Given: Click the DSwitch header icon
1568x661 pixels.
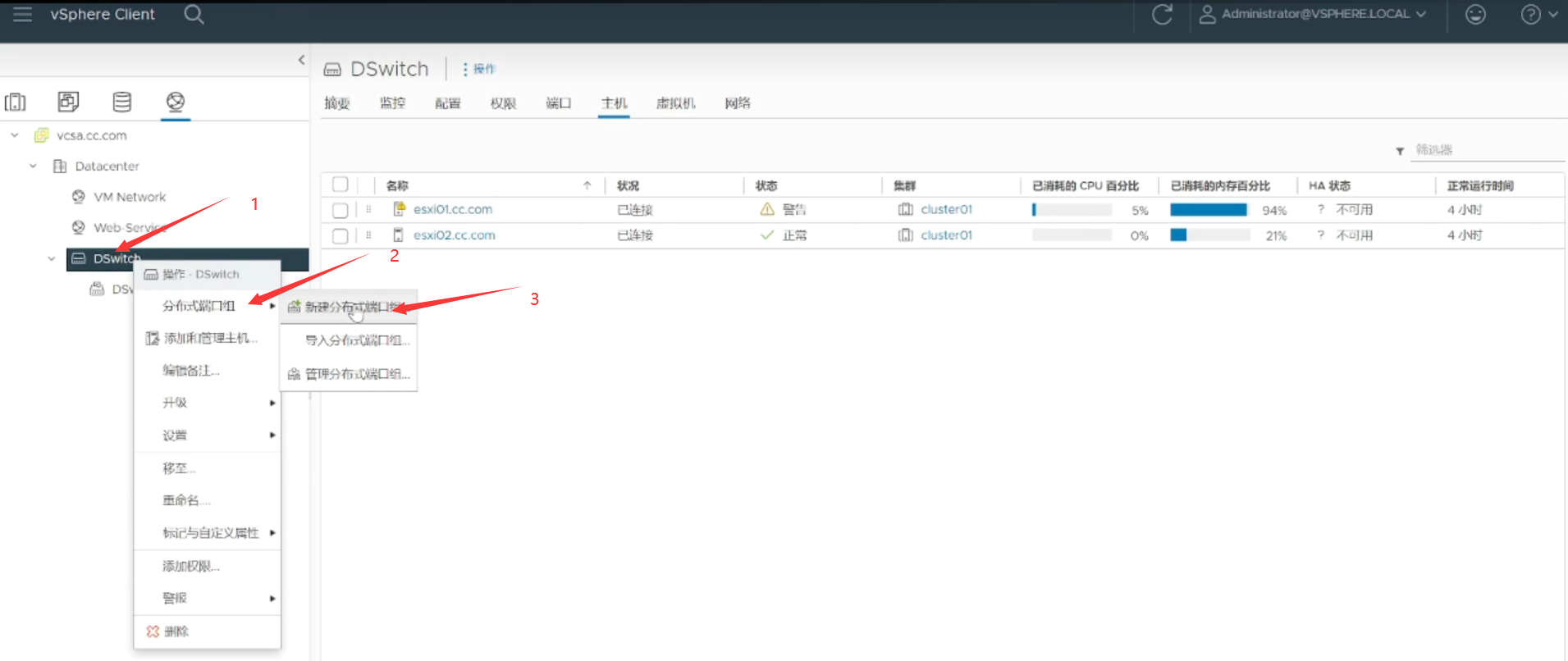Looking at the screenshot, I should coord(332,70).
